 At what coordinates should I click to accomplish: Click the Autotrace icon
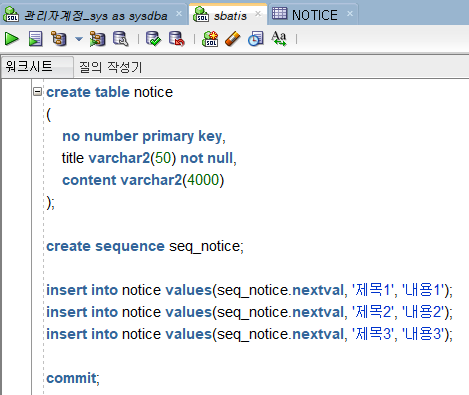point(97,39)
